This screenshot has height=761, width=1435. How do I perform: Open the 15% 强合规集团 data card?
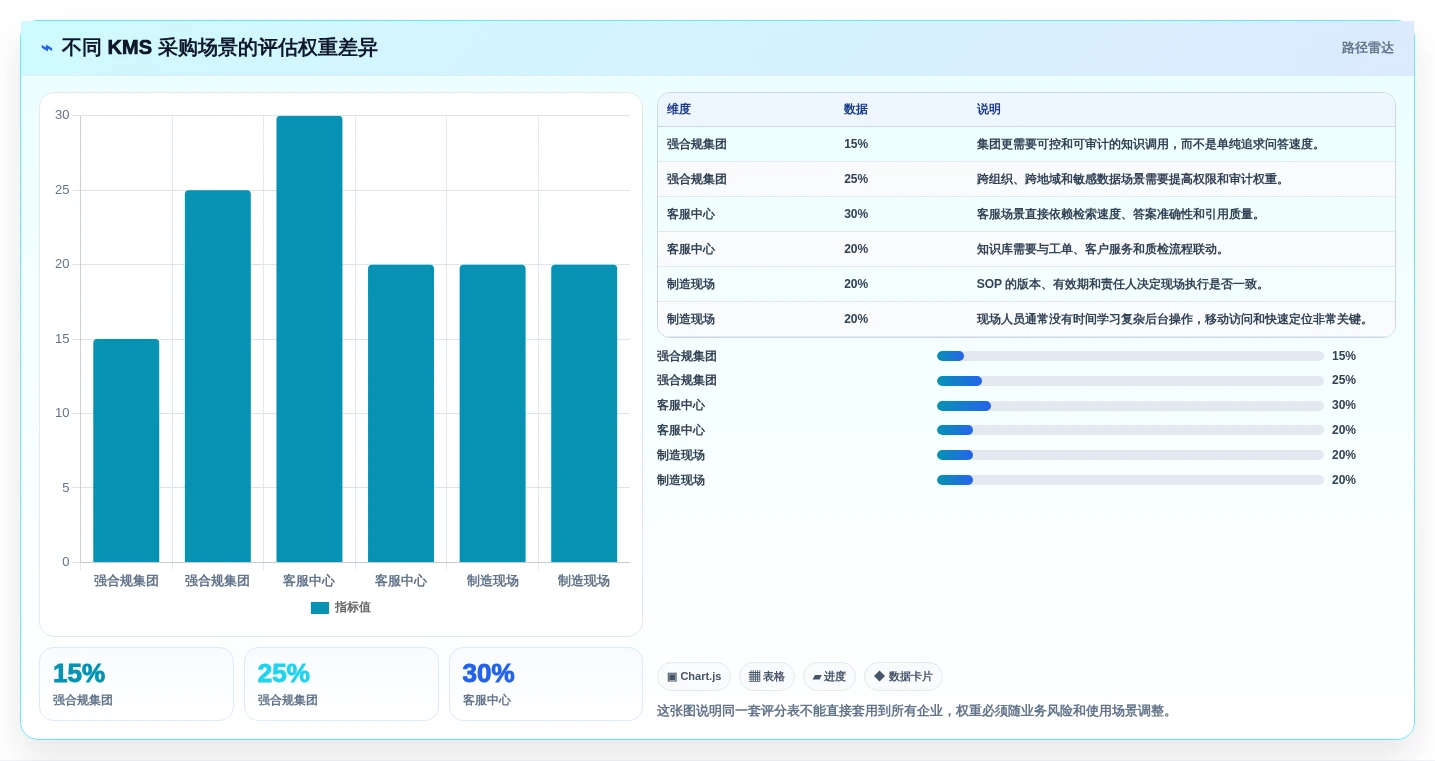(136, 684)
